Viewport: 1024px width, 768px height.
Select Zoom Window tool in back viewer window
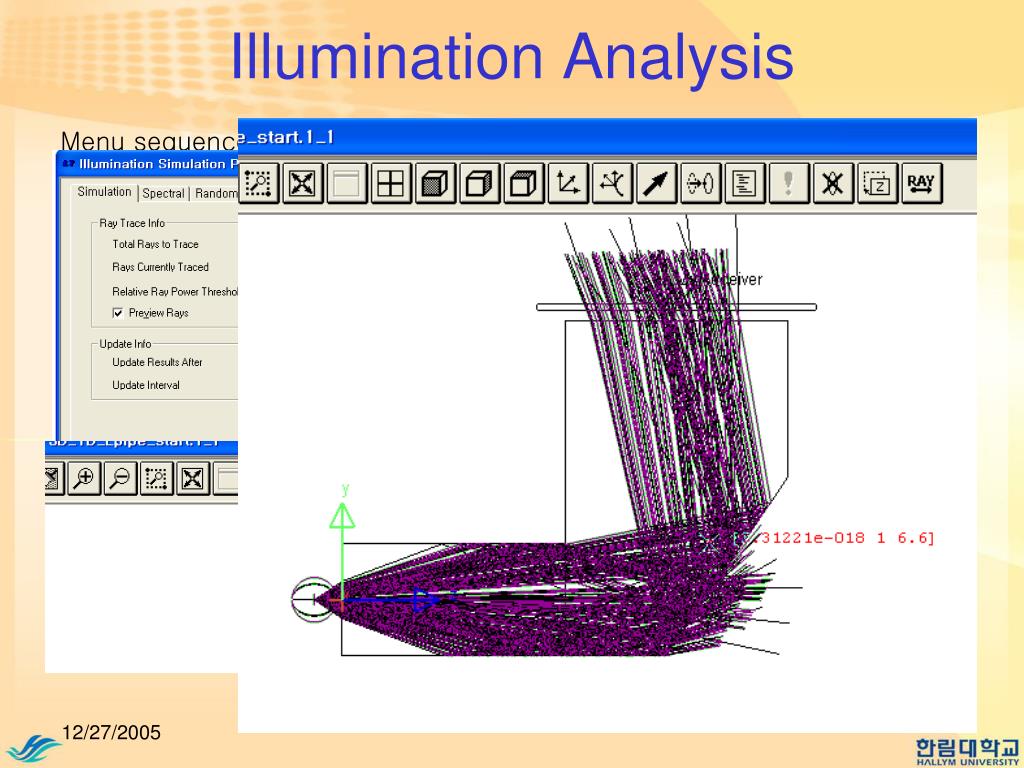pos(156,479)
